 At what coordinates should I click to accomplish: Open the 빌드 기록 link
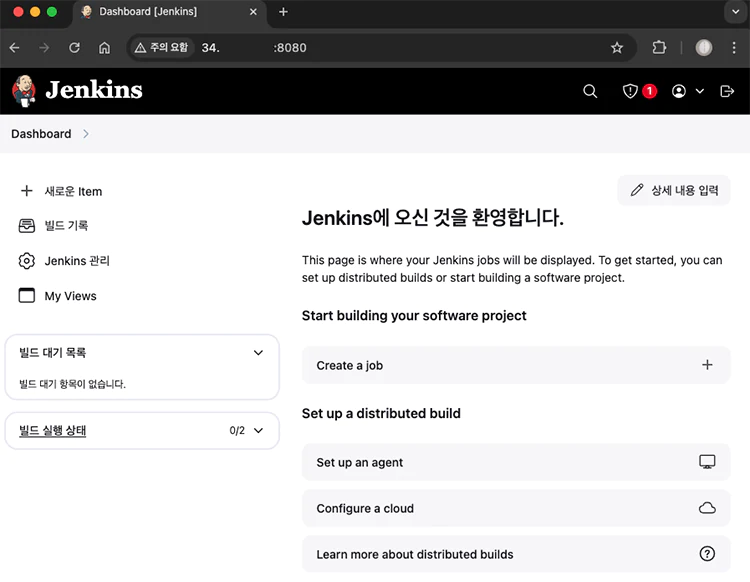(x=66, y=226)
